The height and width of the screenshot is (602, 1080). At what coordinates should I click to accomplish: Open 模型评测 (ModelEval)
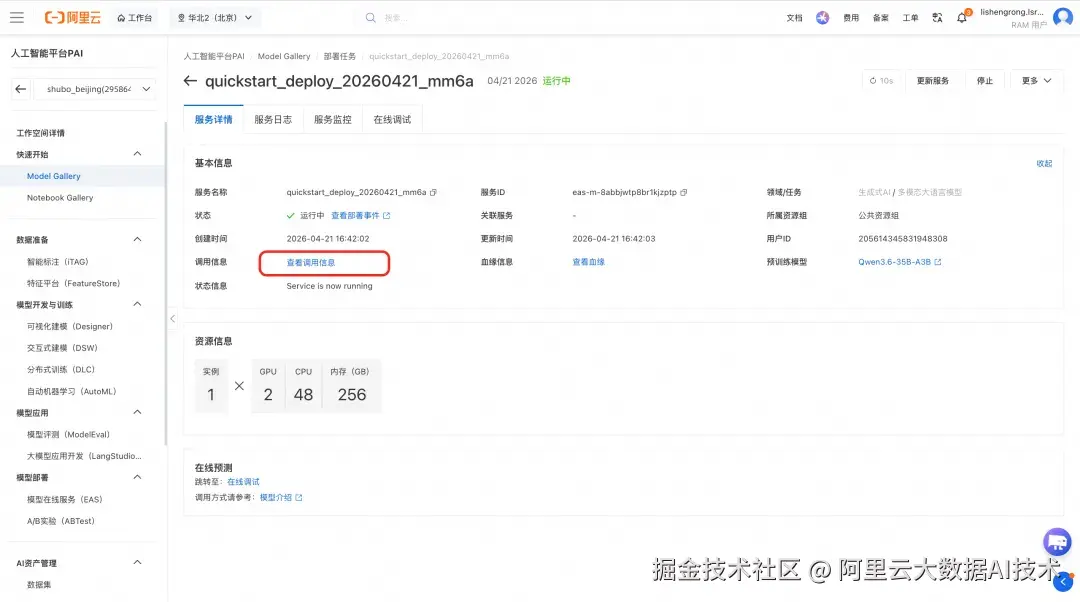click(68, 435)
